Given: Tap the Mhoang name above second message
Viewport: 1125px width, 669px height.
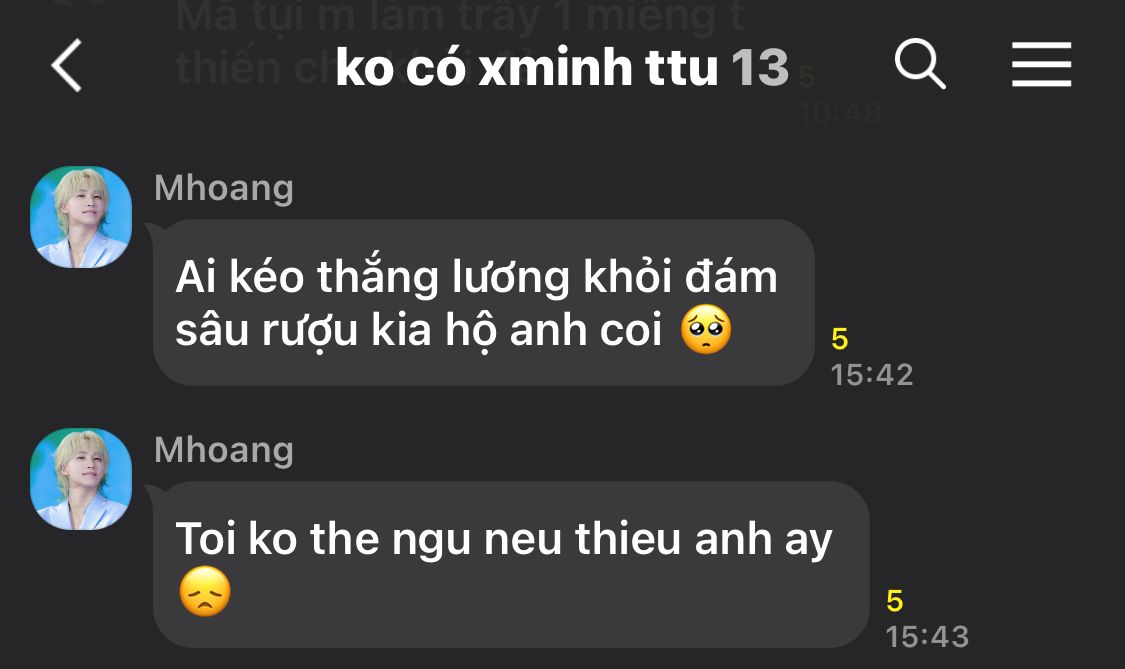Looking at the screenshot, I should pos(224,450).
